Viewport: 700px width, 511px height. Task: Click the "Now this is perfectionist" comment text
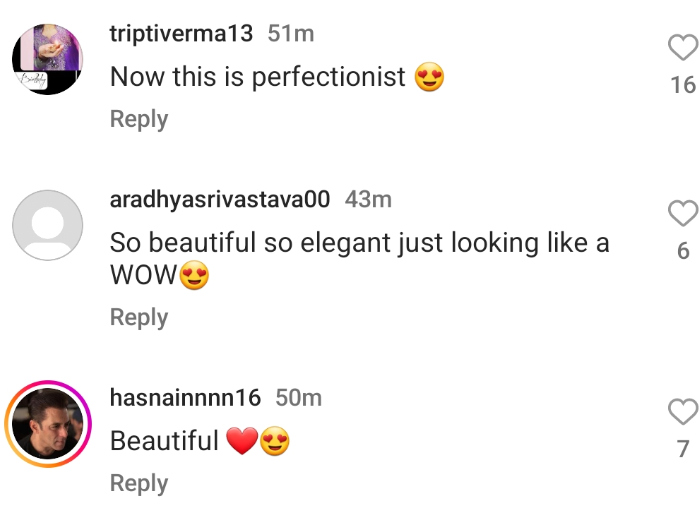(x=260, y=77)
